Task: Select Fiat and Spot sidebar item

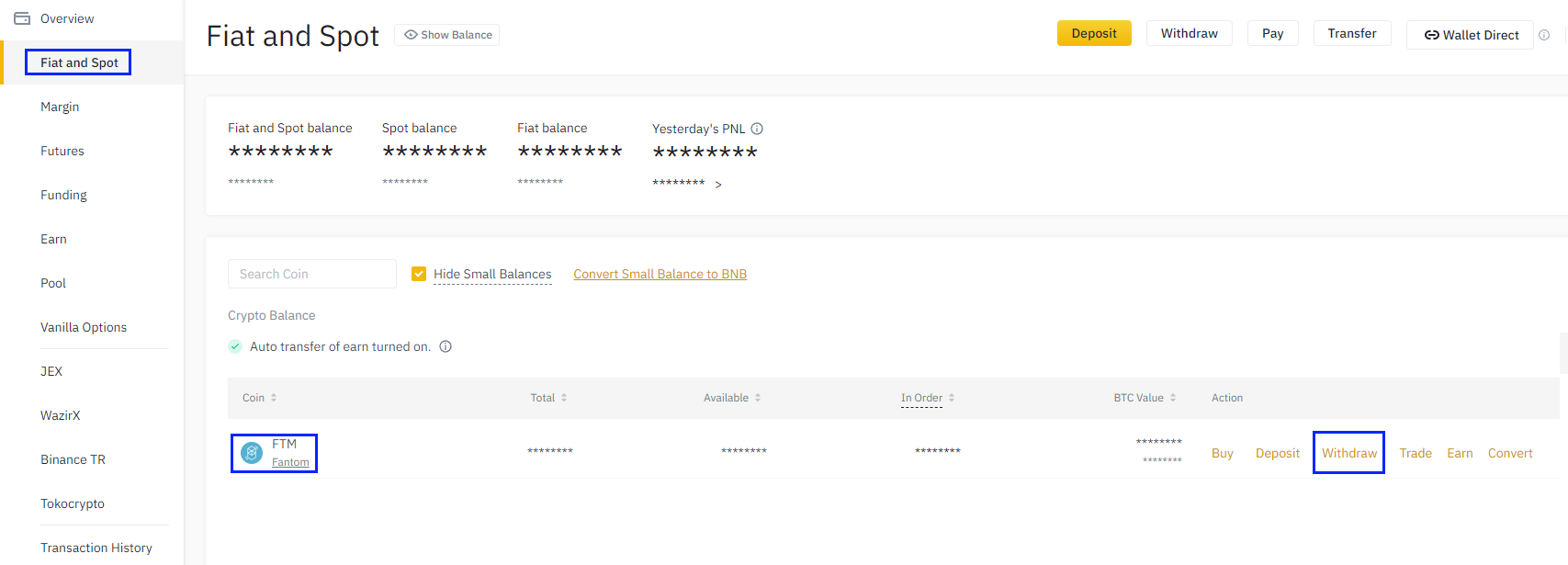Action: coord(79,62)
